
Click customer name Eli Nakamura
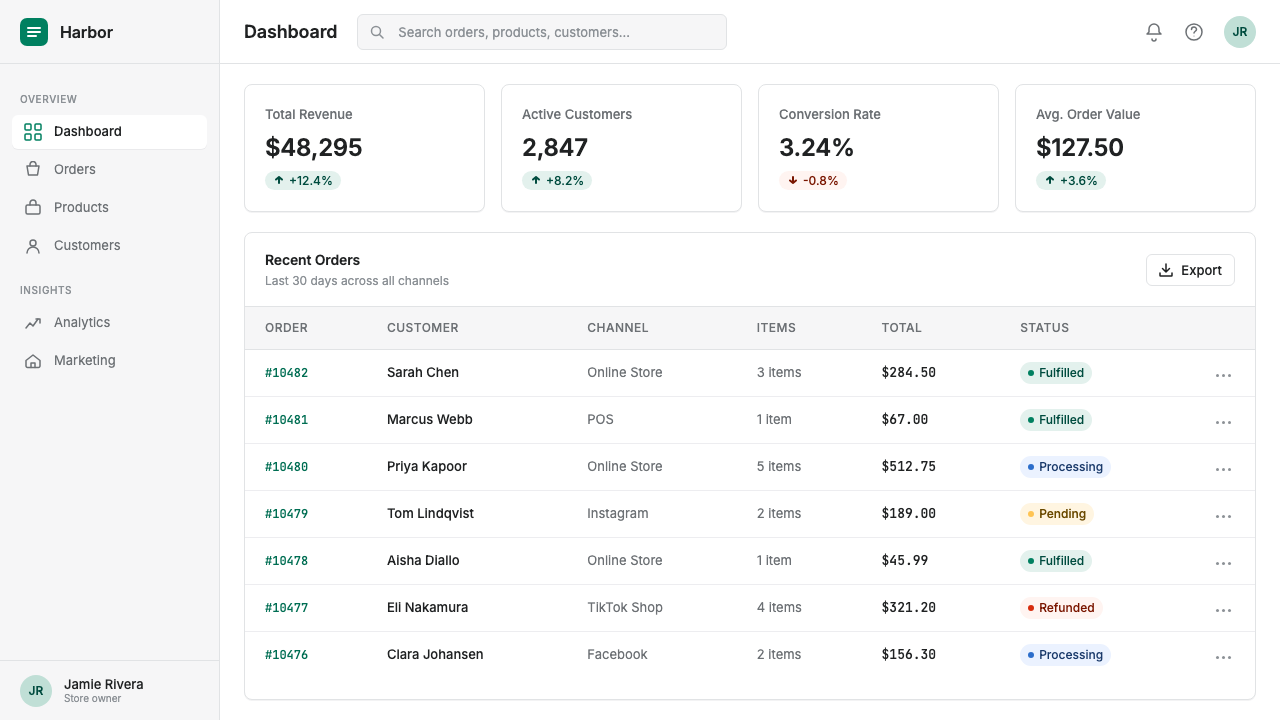point(427,608)
